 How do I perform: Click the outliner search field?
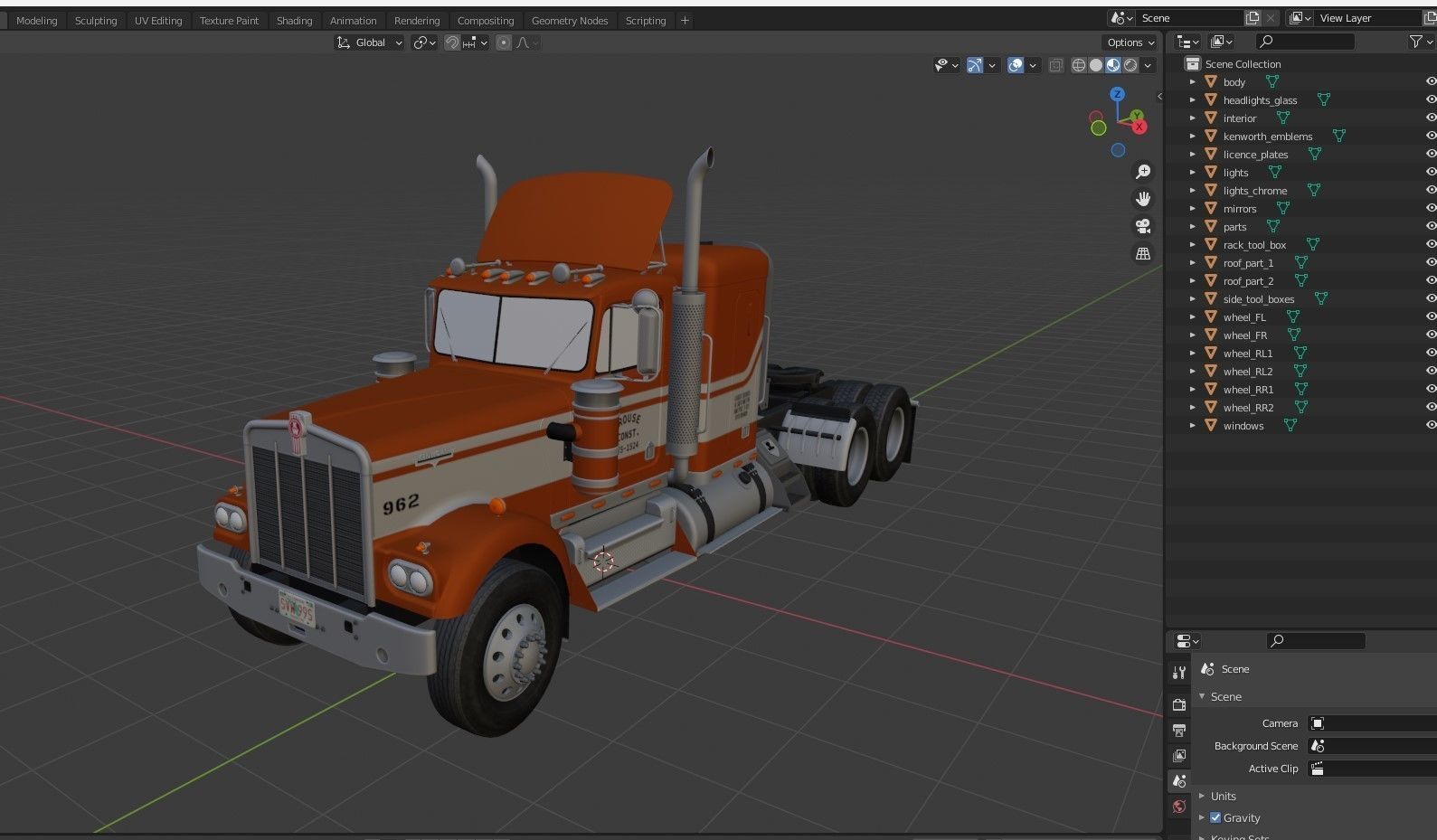[1305, 42]
